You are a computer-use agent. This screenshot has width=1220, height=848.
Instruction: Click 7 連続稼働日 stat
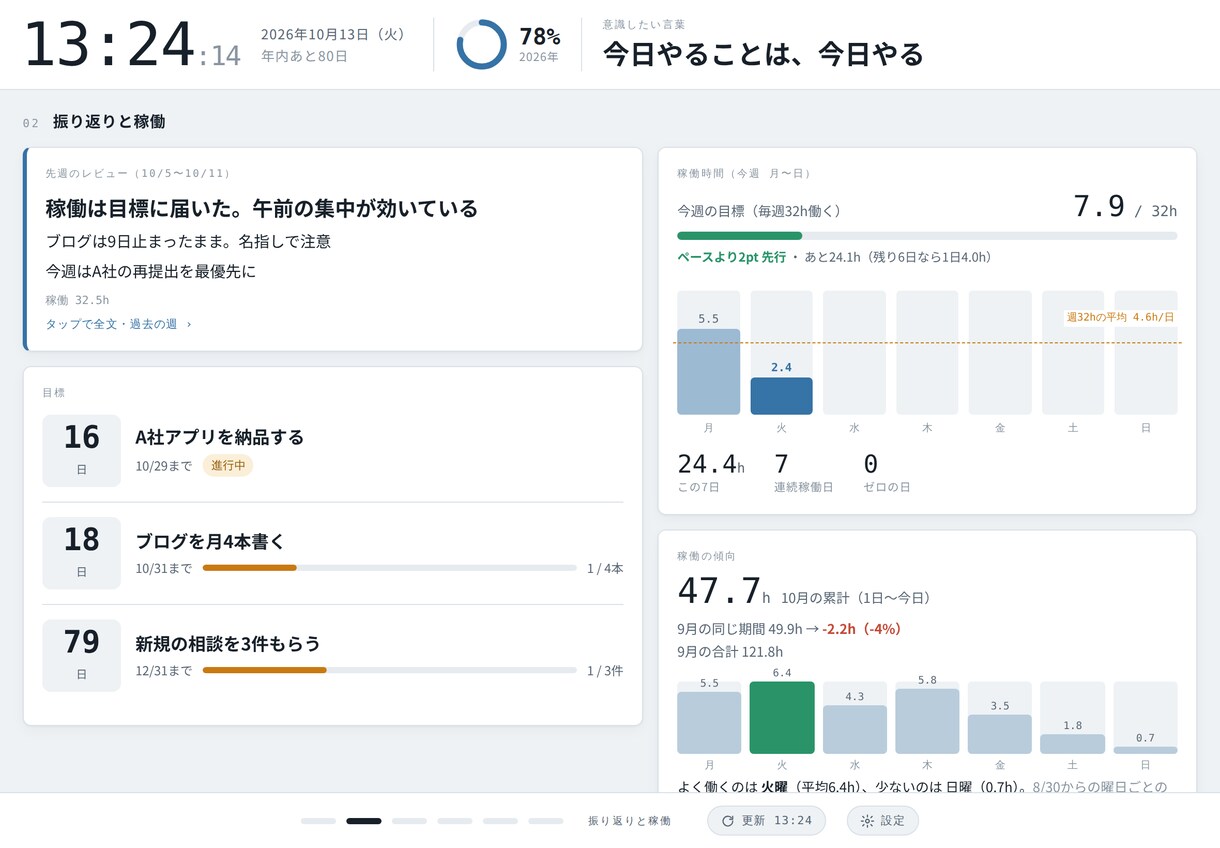(803, 473)
